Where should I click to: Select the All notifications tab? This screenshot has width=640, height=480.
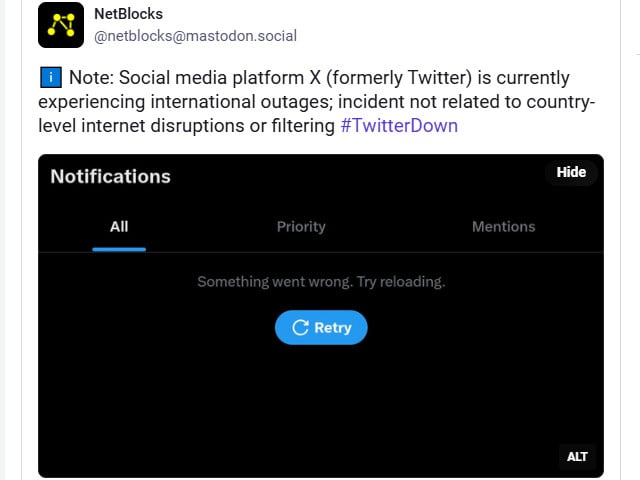(119, 227)
